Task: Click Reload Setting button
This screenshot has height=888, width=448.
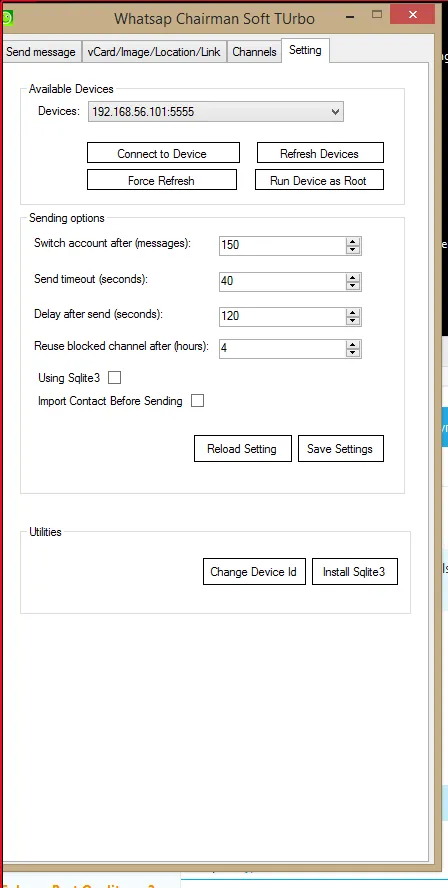Action: 242,449
